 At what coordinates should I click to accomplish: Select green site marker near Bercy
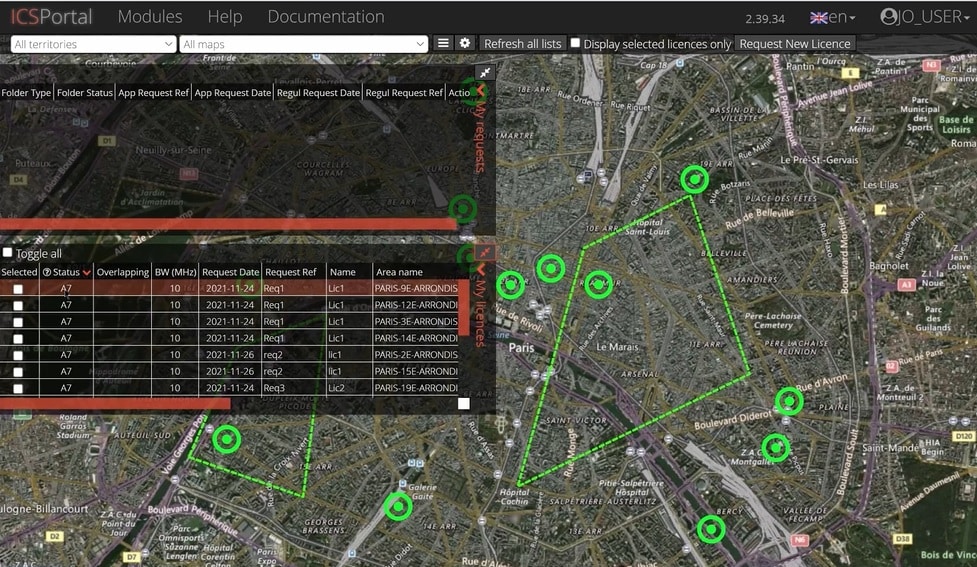[711, 530]
